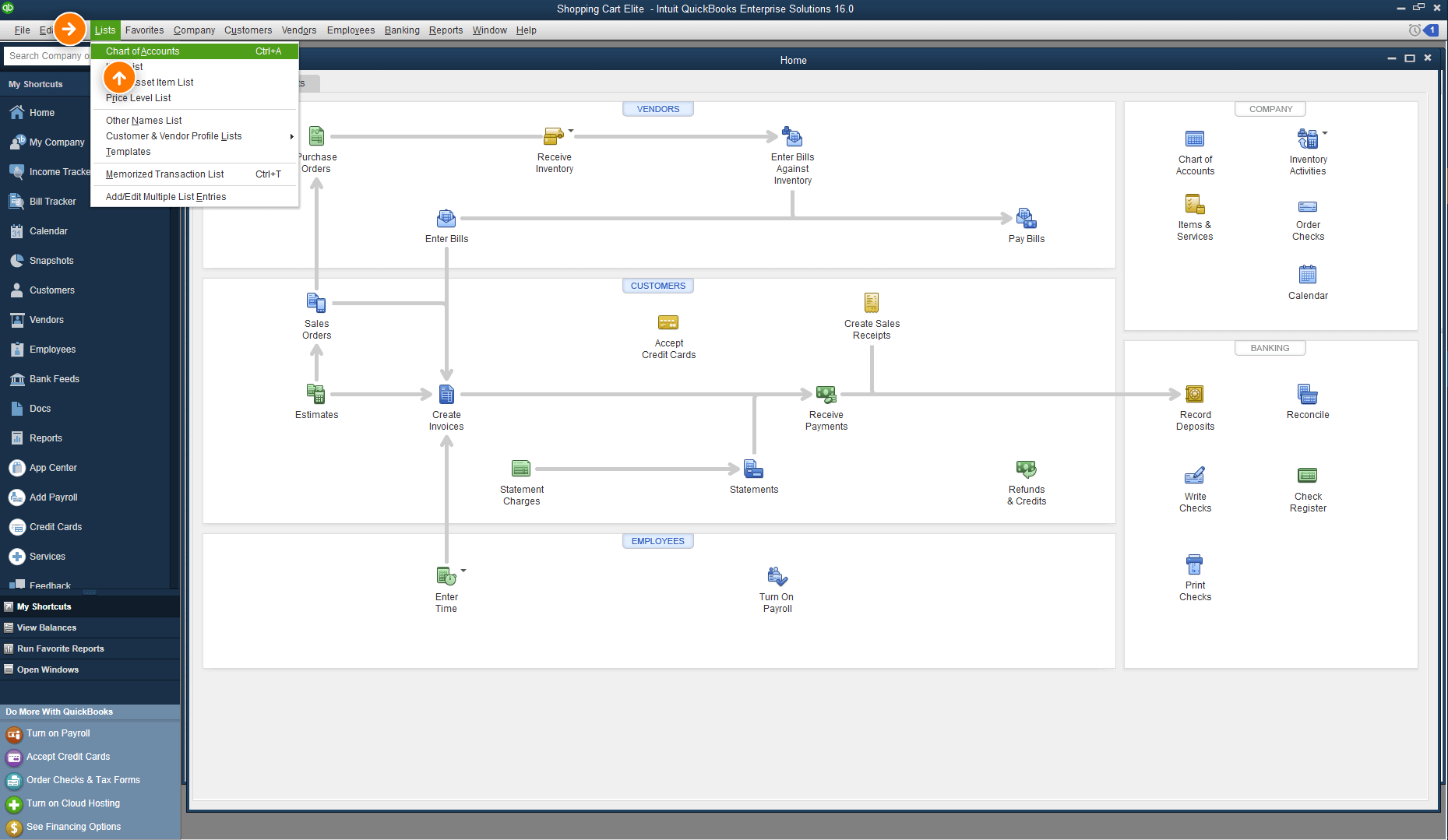
Task: Expand Inventory Activities dropdown arrow
Action: [x=1325, y=133]
